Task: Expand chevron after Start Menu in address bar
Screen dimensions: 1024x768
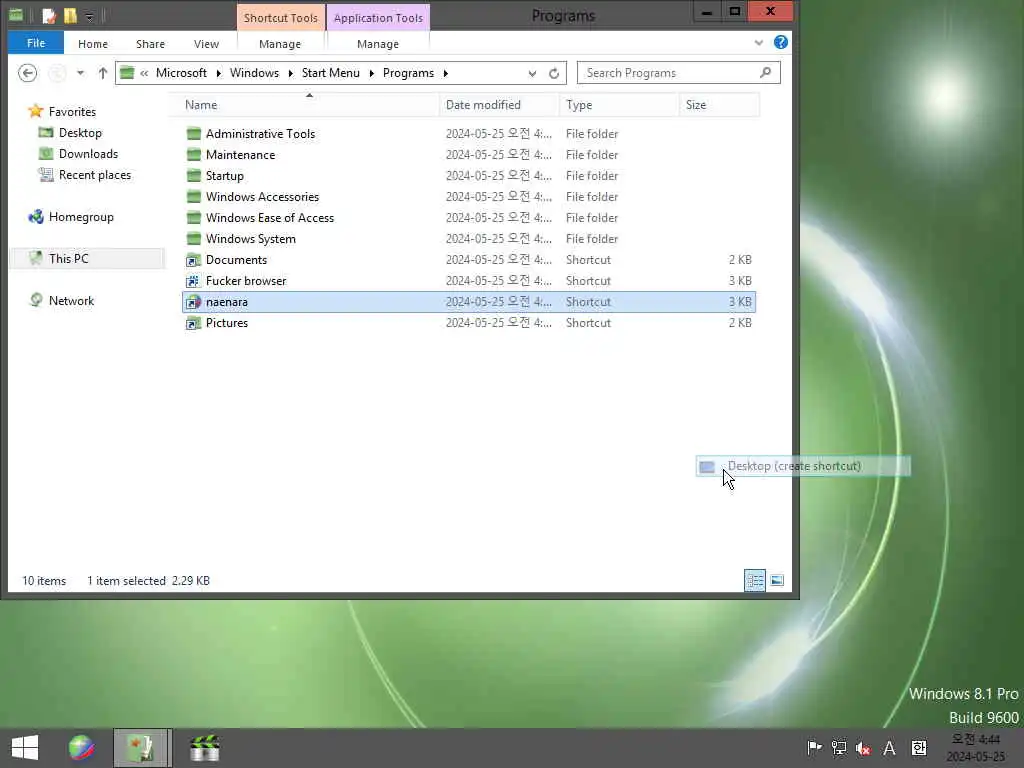Action: pyautogui.click(x=372, y=73)
